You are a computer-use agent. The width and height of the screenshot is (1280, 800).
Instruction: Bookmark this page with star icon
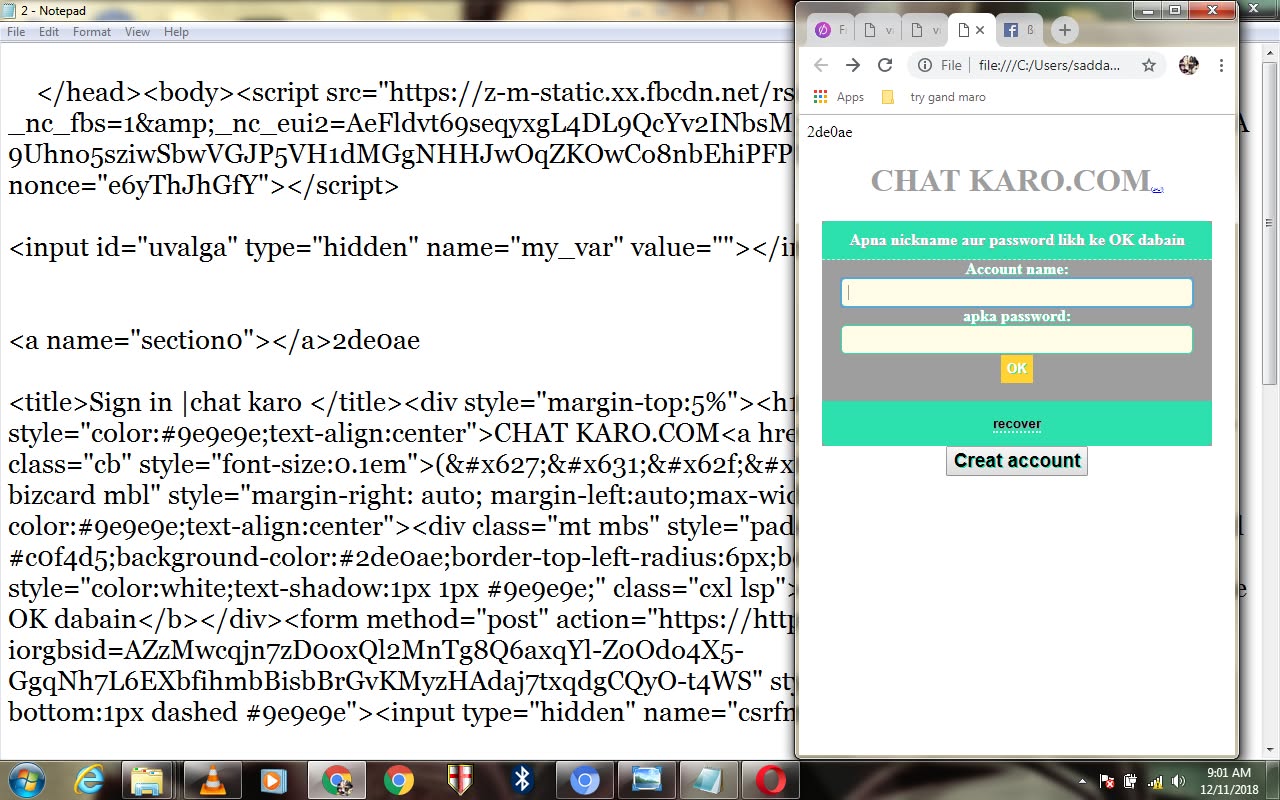coord(1149,65)
